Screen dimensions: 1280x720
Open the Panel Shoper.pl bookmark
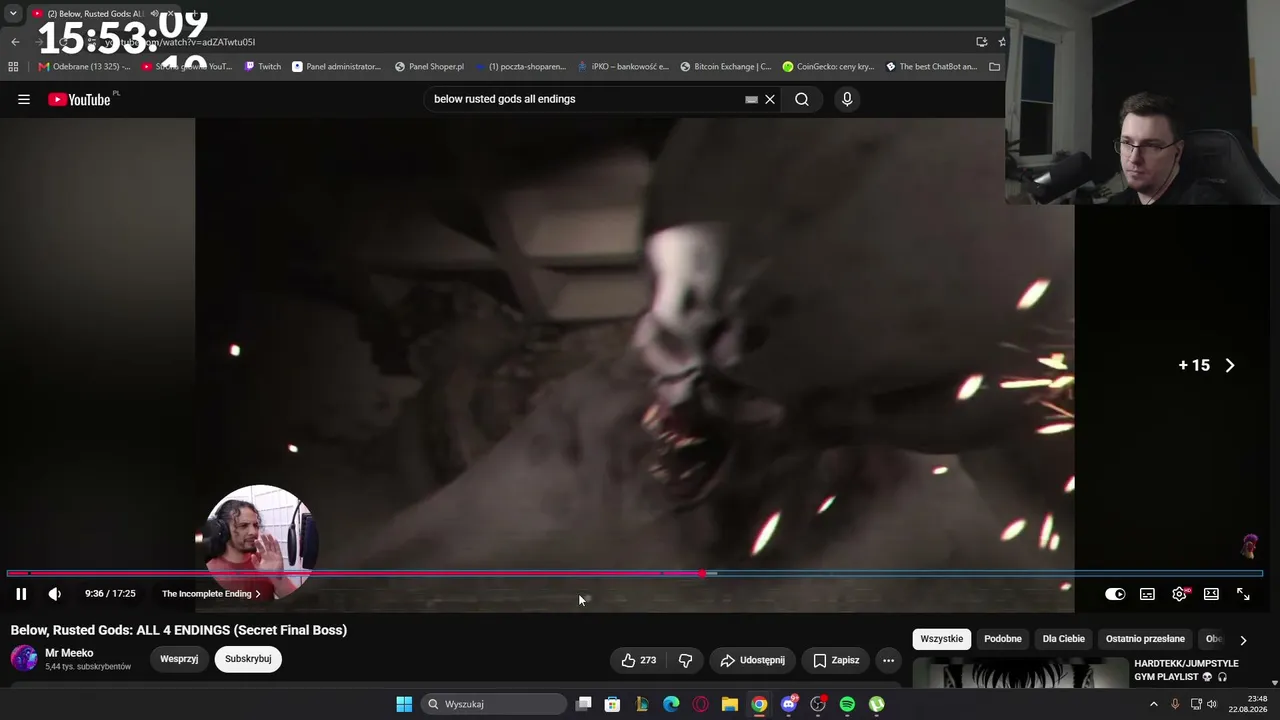[x=429, y=67]
